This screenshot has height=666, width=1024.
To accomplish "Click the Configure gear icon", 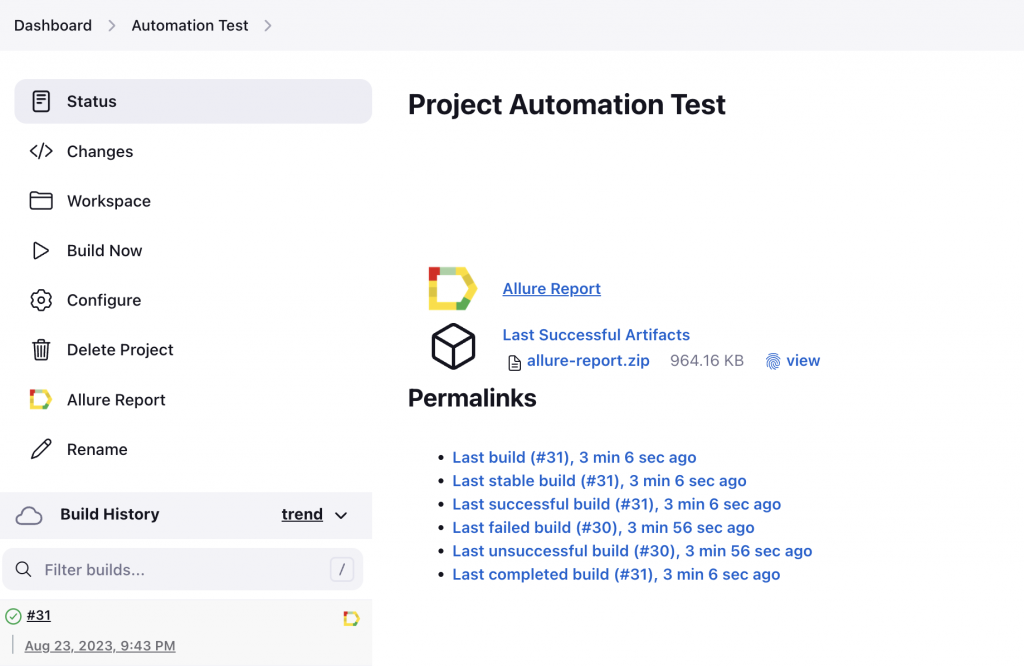I will click(41, 300).
